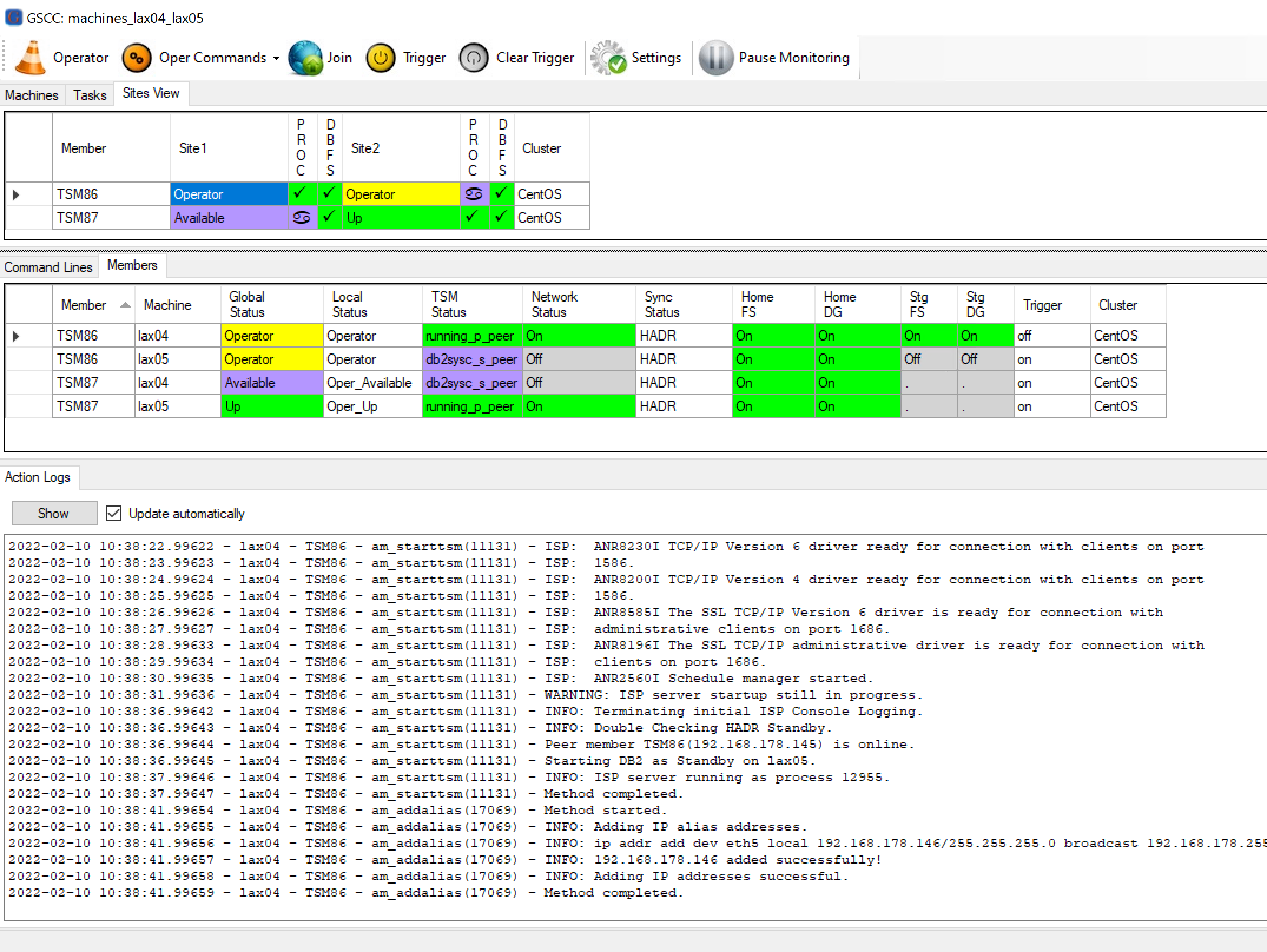
Task: Click the GSCC application title icon
Action: [13, 18]
